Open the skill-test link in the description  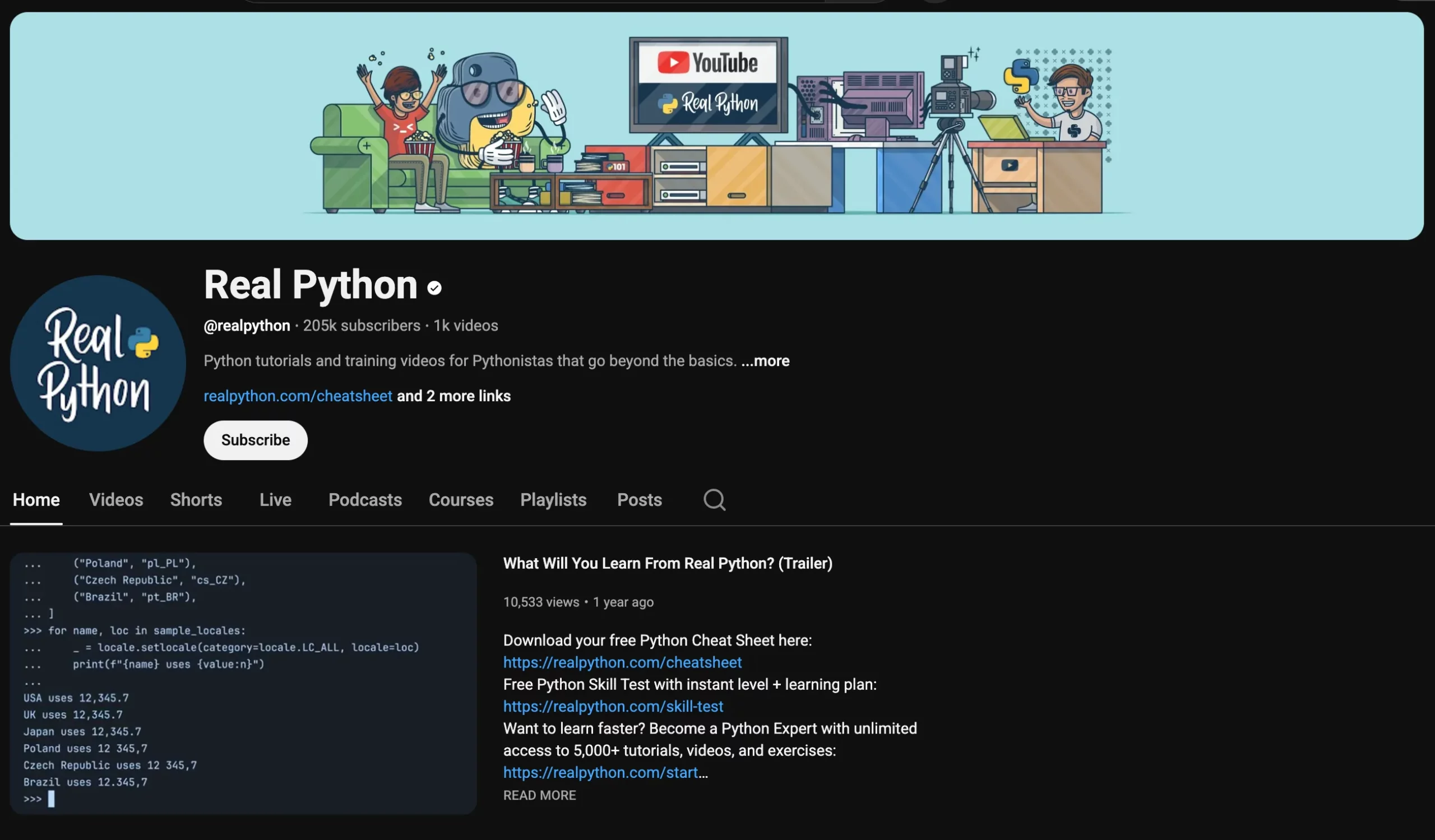click(613, 706)
